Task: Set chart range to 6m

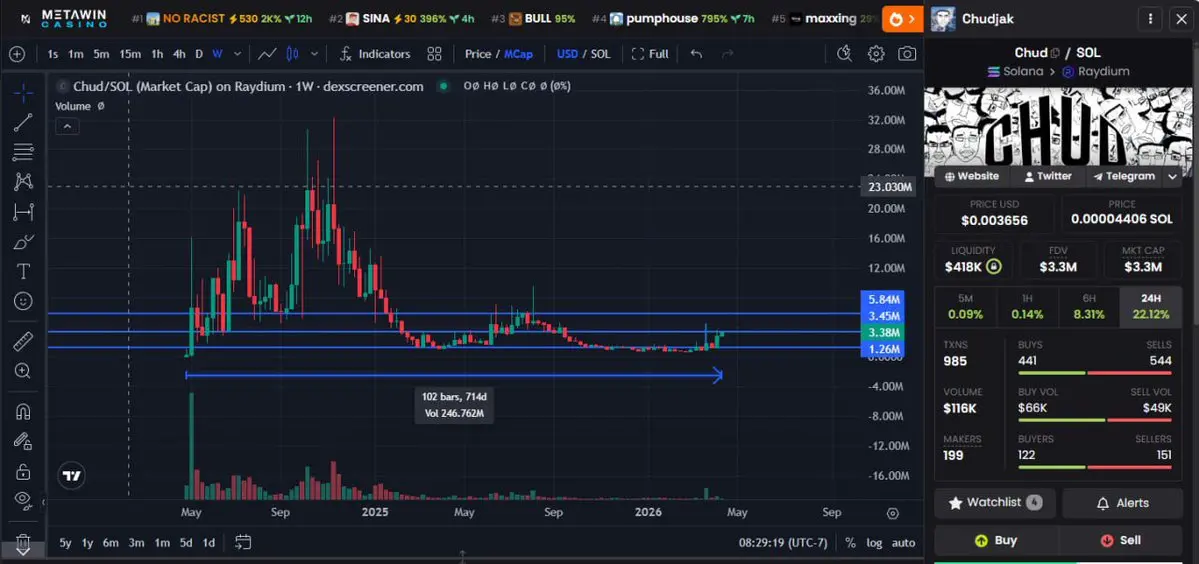Action: pyautogui.click(x=111, y=543)
